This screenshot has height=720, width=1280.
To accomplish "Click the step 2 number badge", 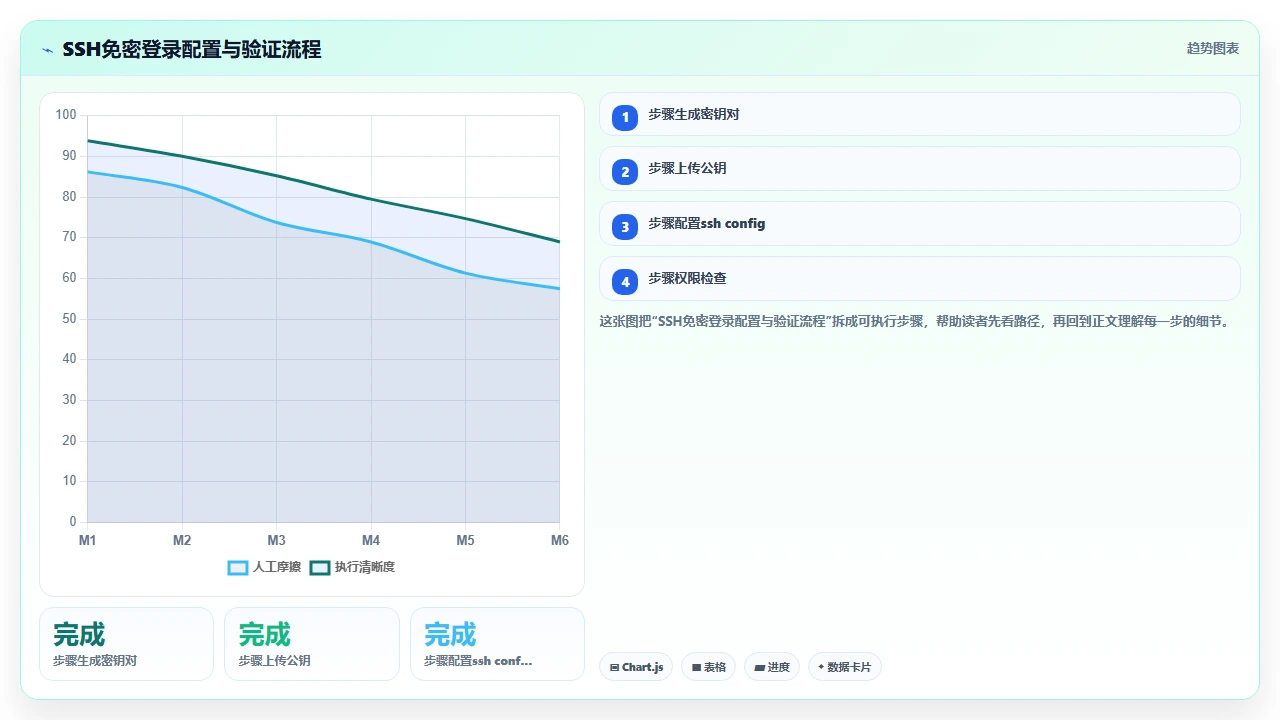I will tap(625, 172).
